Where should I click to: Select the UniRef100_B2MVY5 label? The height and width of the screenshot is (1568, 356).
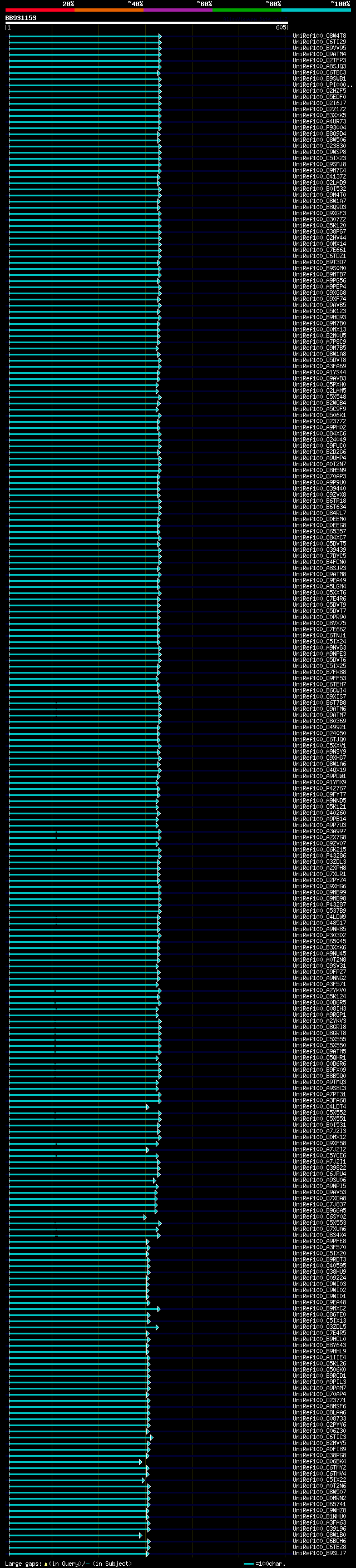tap(319, 1443)
